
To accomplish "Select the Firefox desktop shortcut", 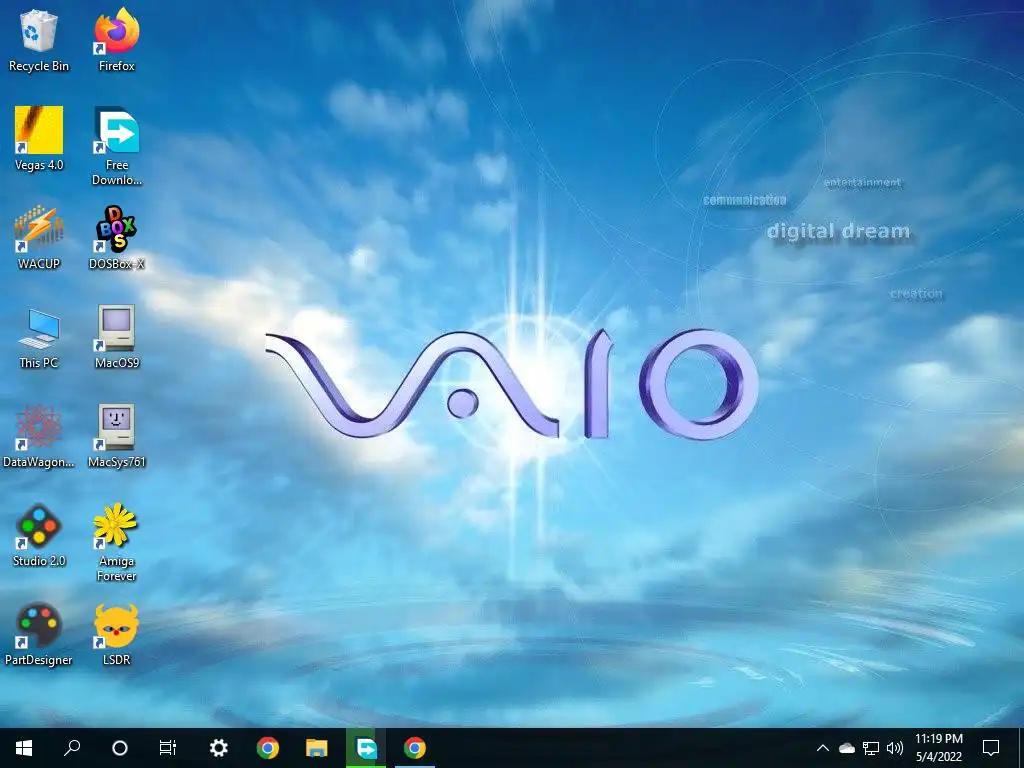I will click(x=117, y=40).
